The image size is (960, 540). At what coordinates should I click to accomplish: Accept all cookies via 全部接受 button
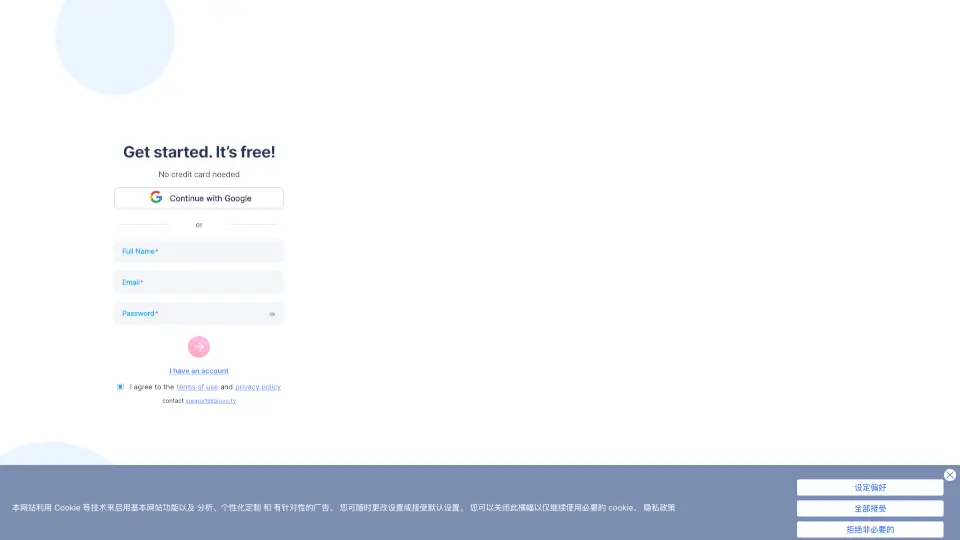[x=870, y=508]
